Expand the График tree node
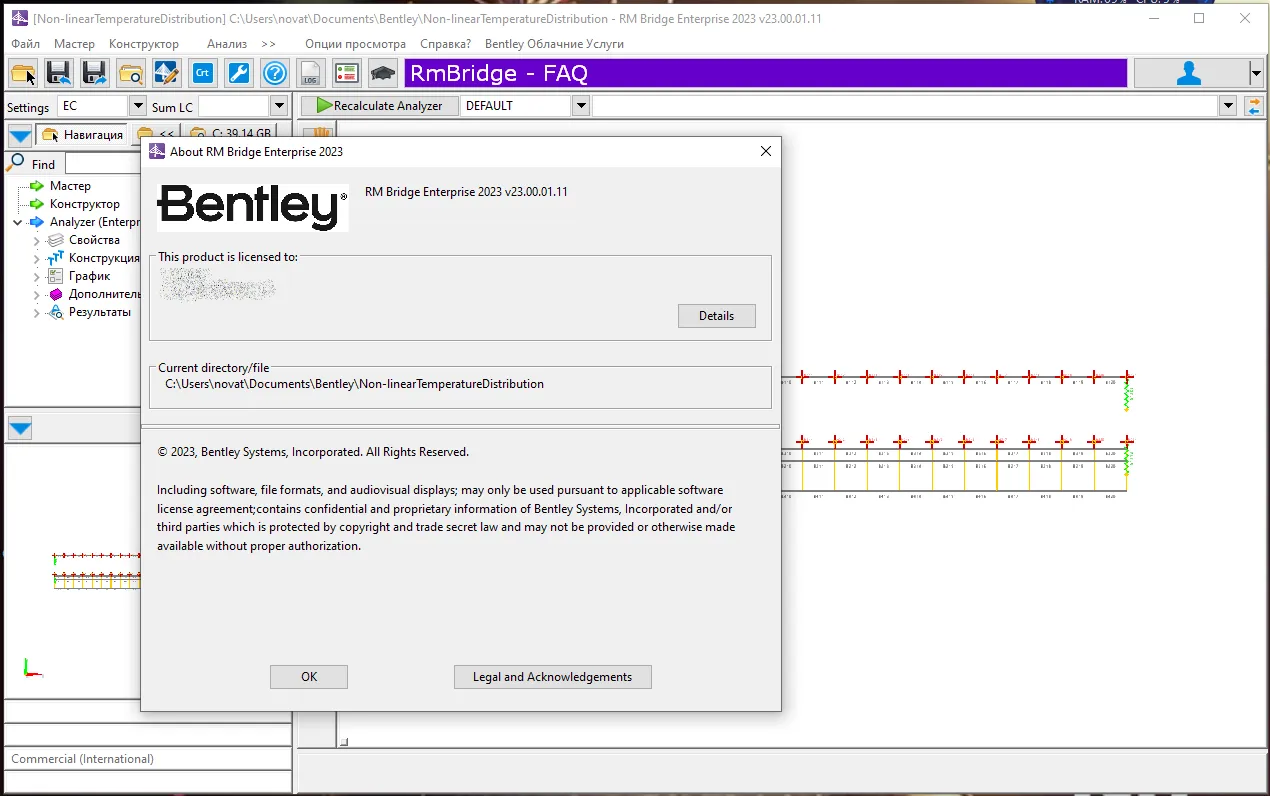Viewport: 1270px width, 796px height. [x=37, y=277]
